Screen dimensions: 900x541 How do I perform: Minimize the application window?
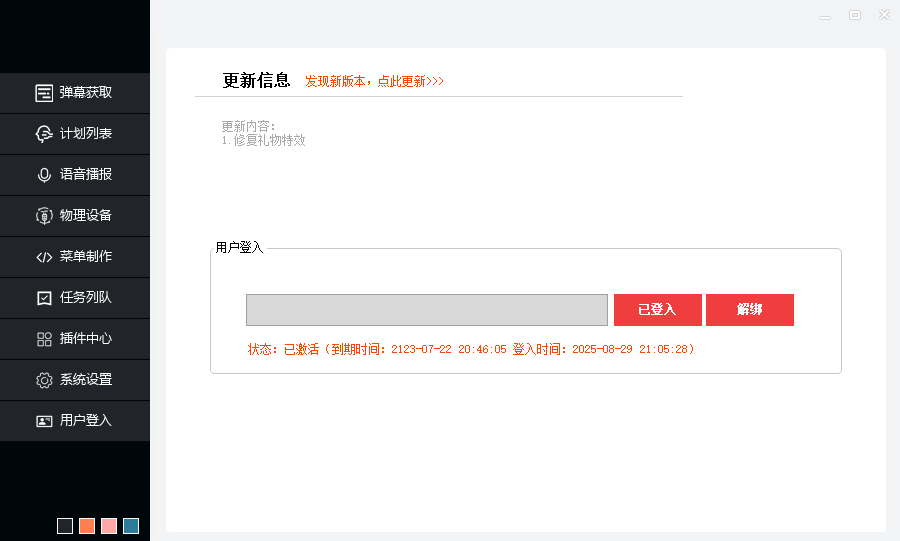825,16
